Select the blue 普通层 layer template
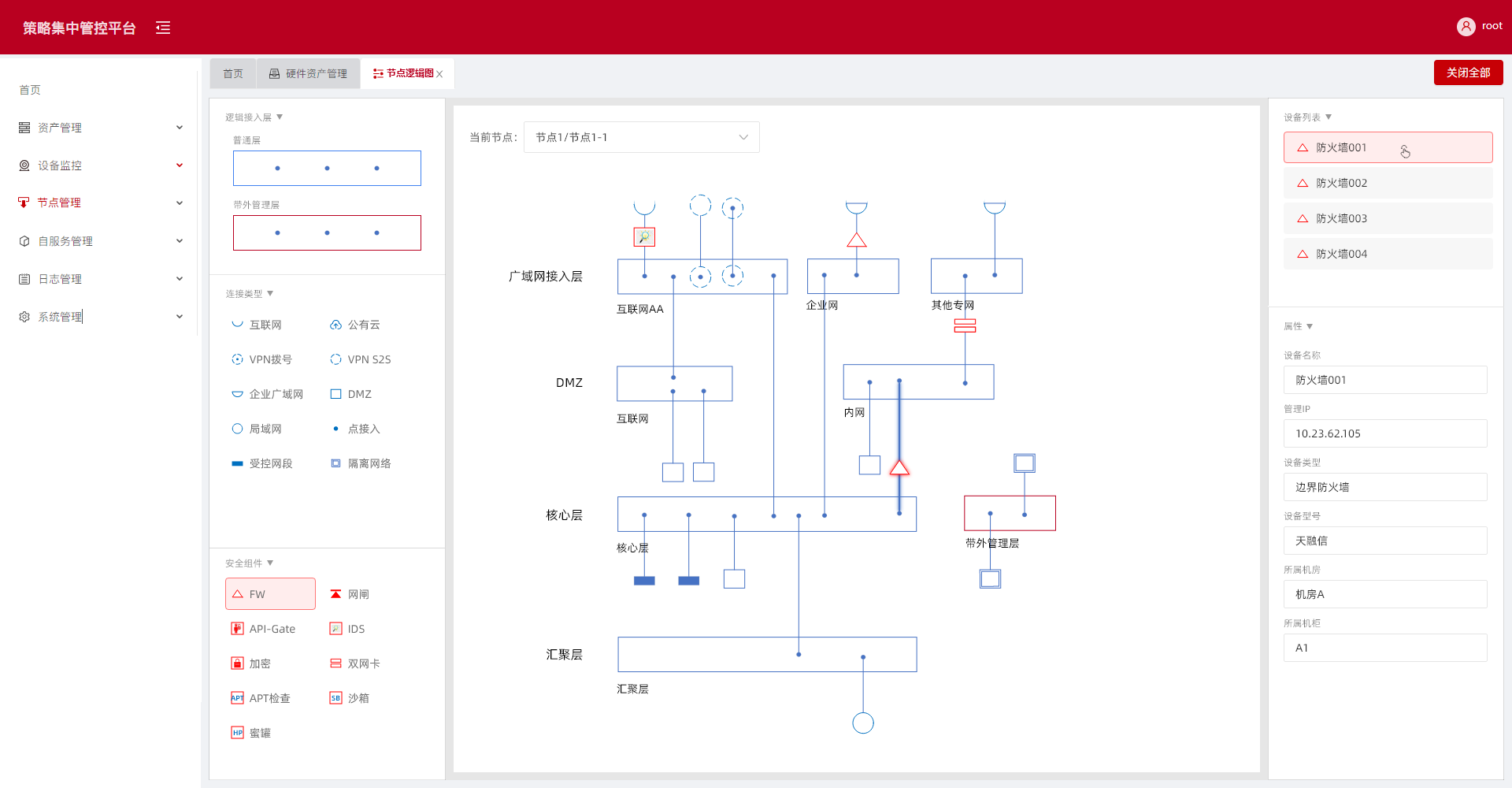The image size is (1512, 788). [x=327, y=168]
